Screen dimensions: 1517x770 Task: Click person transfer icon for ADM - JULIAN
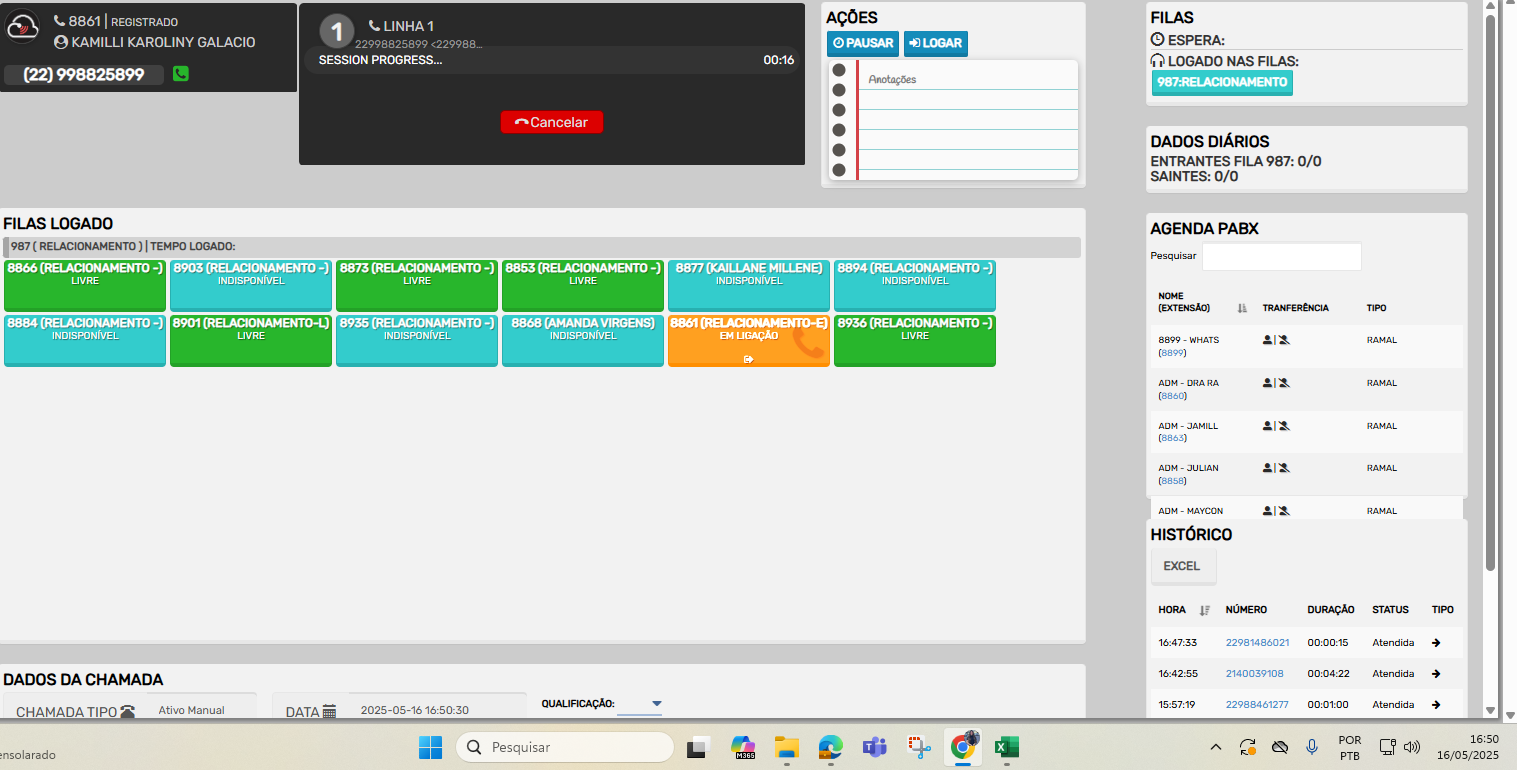1267,468
